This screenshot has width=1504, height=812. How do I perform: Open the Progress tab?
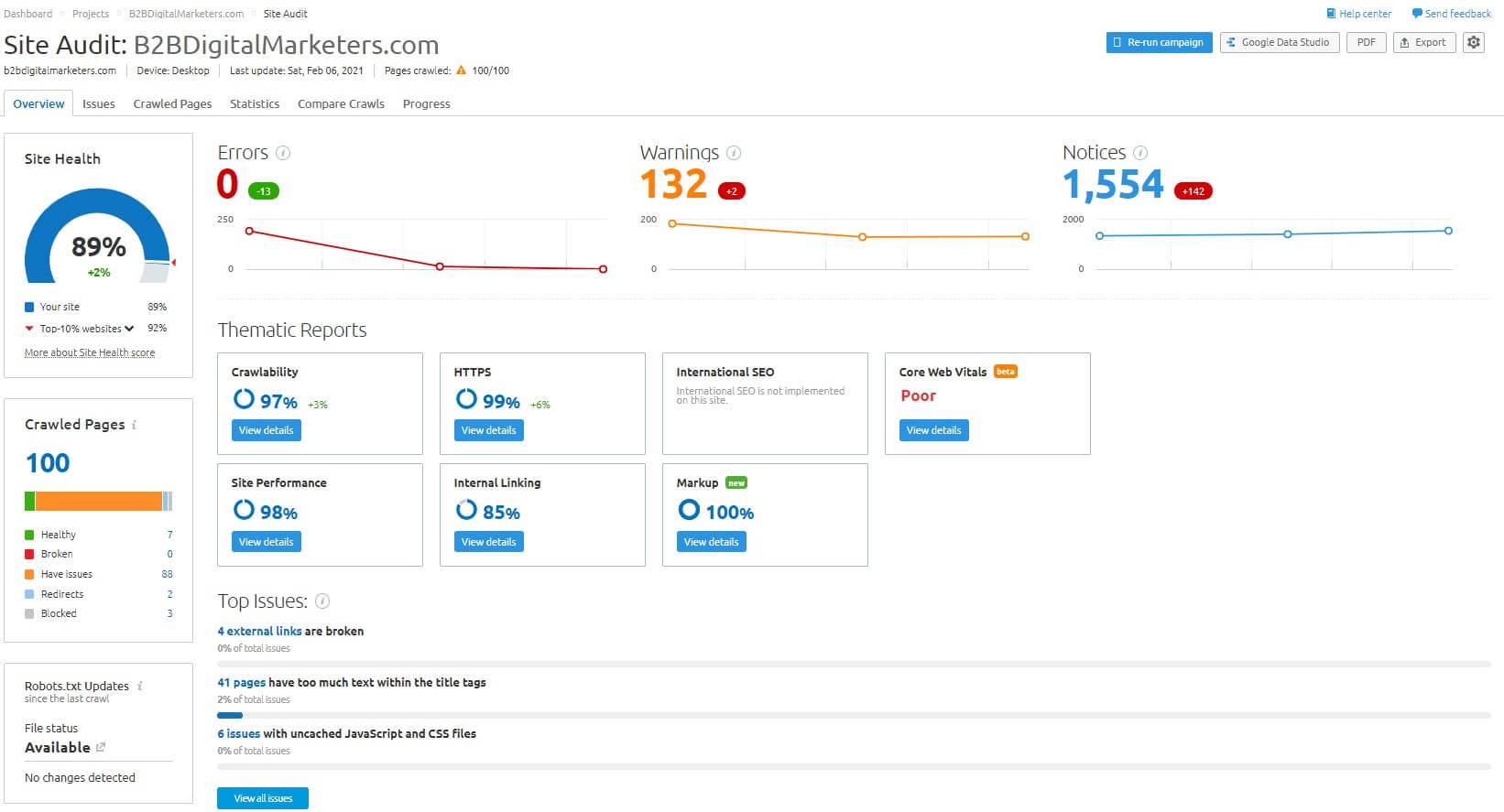[426, 103]
